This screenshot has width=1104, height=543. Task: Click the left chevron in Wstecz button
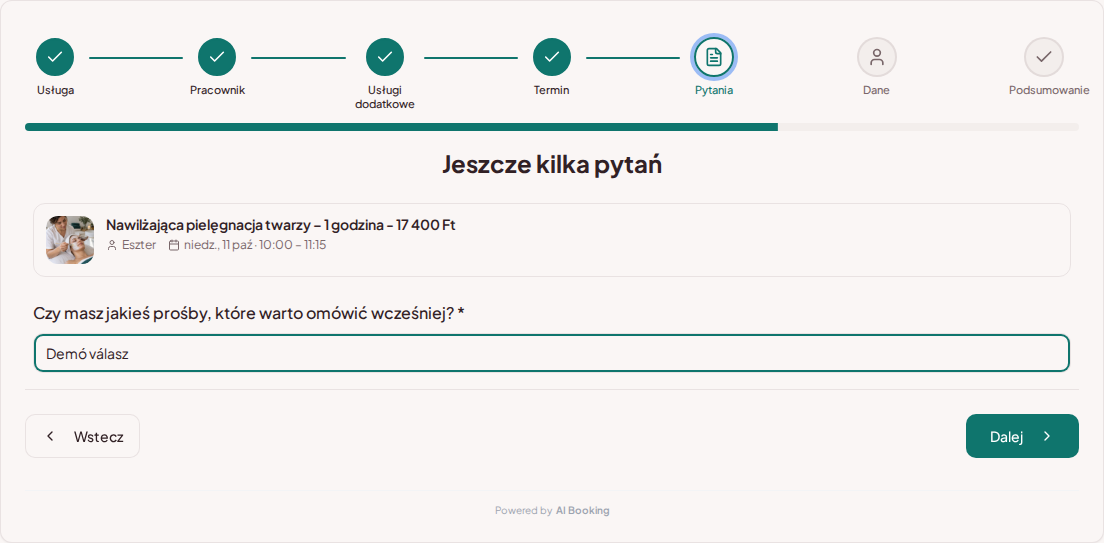click(50, 436)
